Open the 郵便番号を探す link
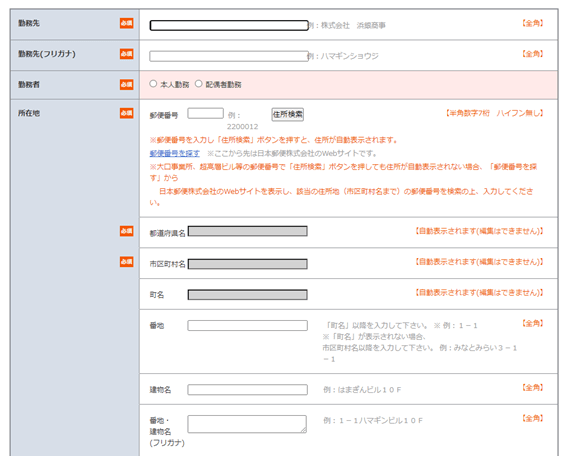The image size is (567, 456). (175, 153)
